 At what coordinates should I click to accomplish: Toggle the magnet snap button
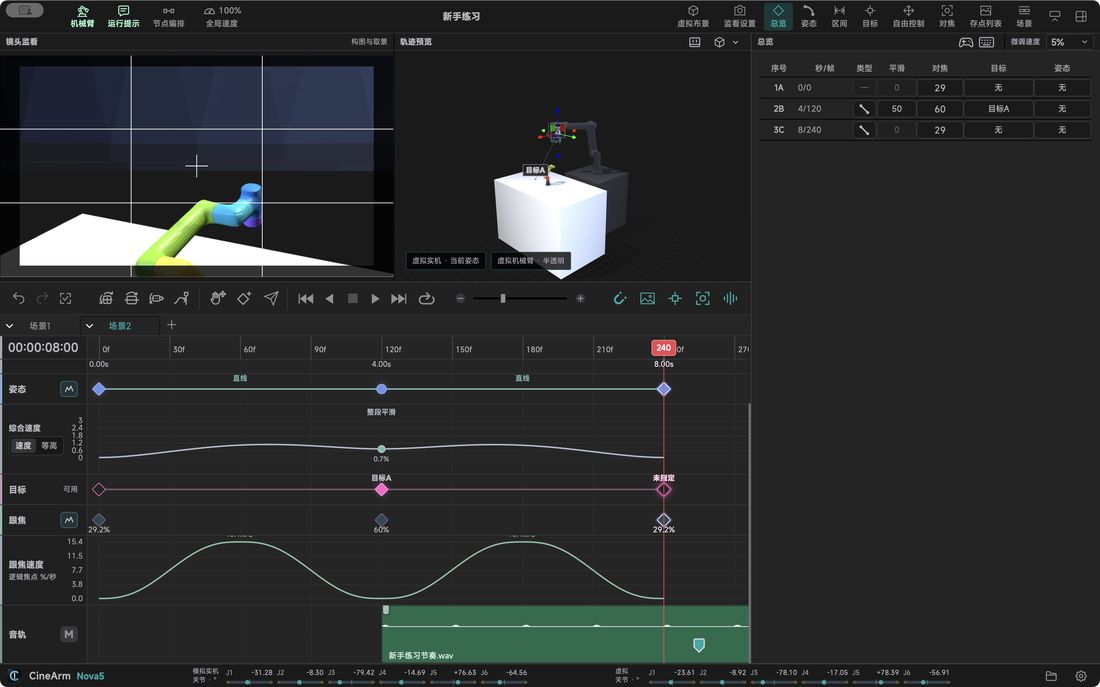pos(619,298)
